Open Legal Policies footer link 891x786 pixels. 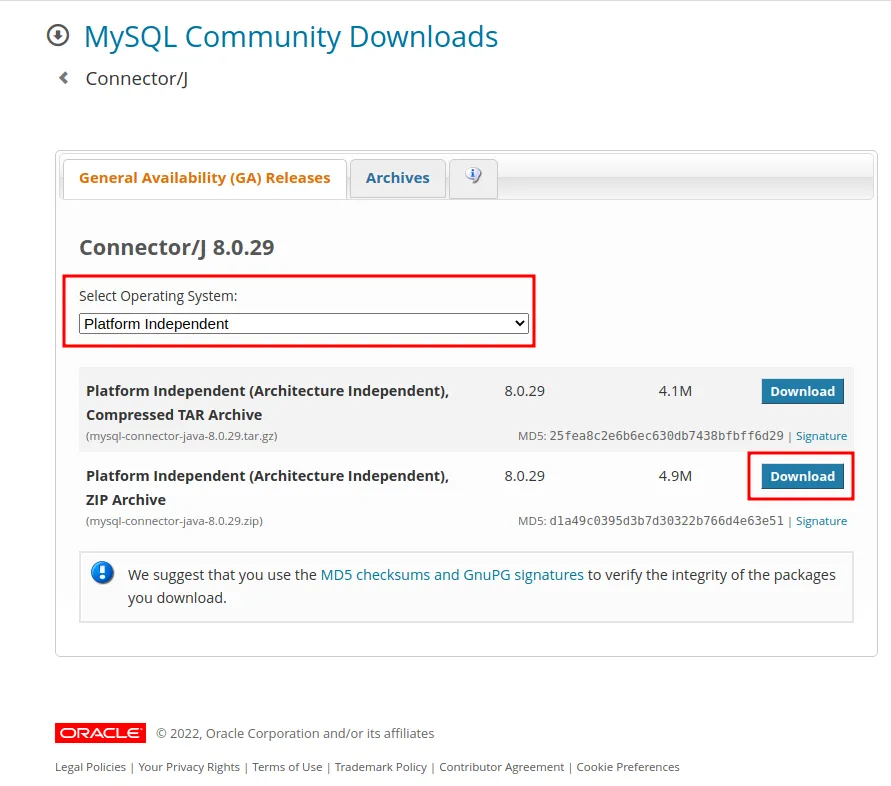[x=90, y=767]
